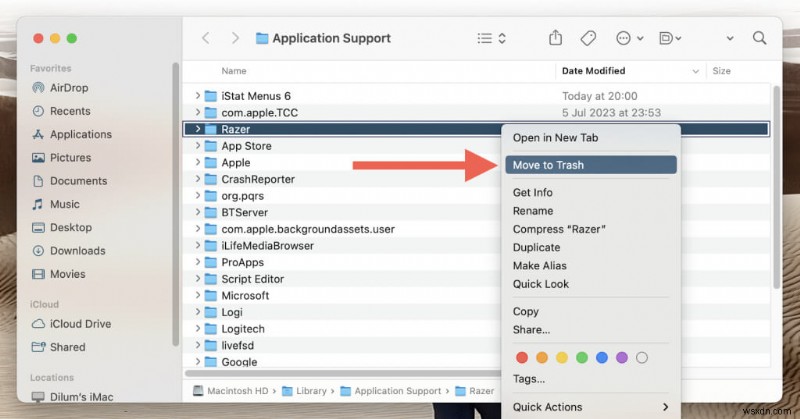
Task: Open AirDrop in the sidebar
Action: (60, 88)
